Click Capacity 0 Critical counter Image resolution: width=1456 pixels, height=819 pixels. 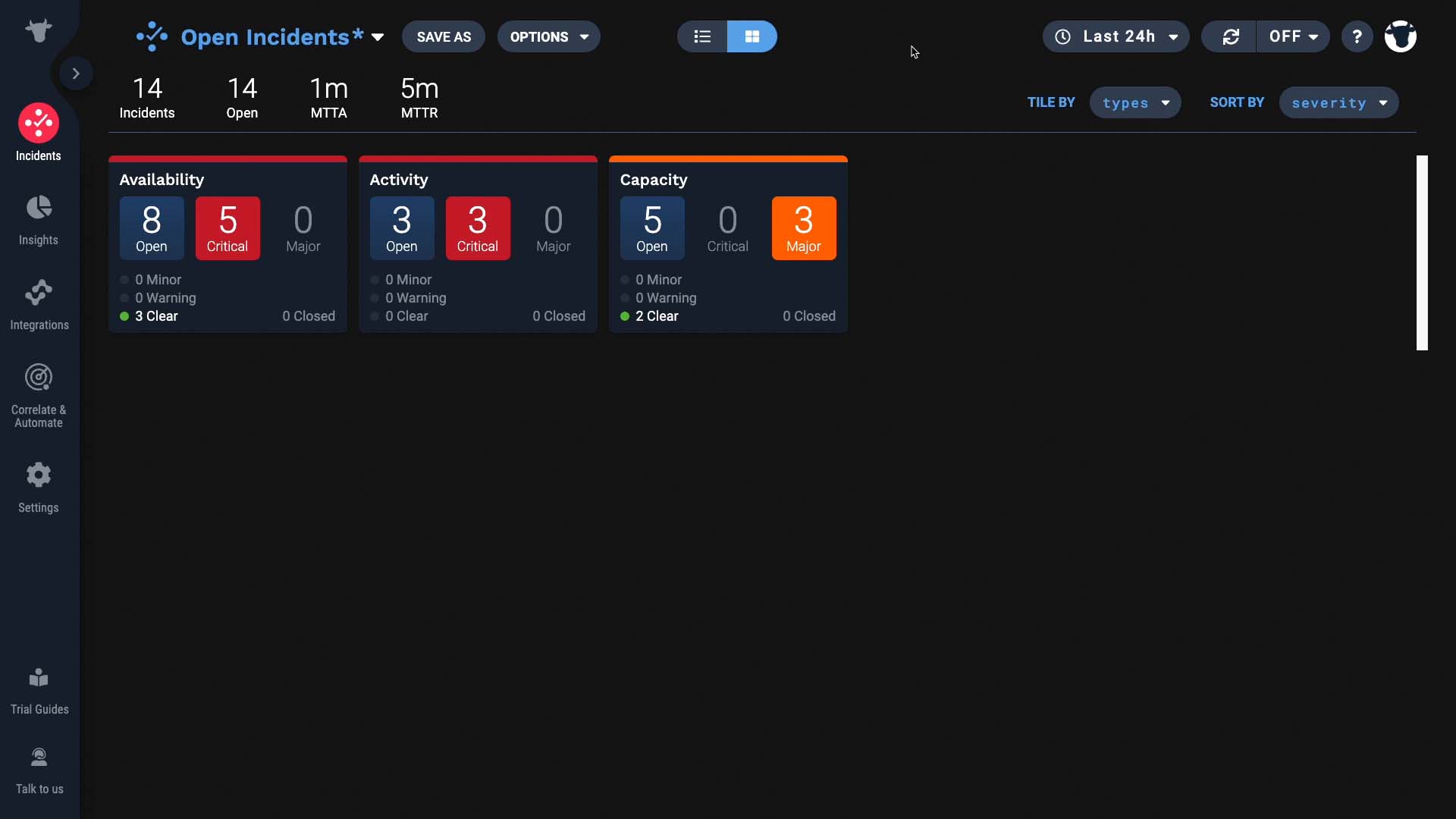click(728, 228)
